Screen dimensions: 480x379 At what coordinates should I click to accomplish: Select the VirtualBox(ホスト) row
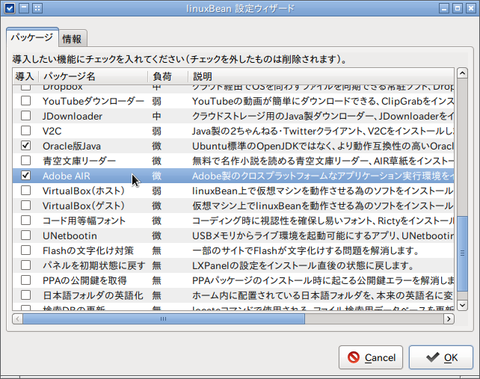[x=233, y=191]
